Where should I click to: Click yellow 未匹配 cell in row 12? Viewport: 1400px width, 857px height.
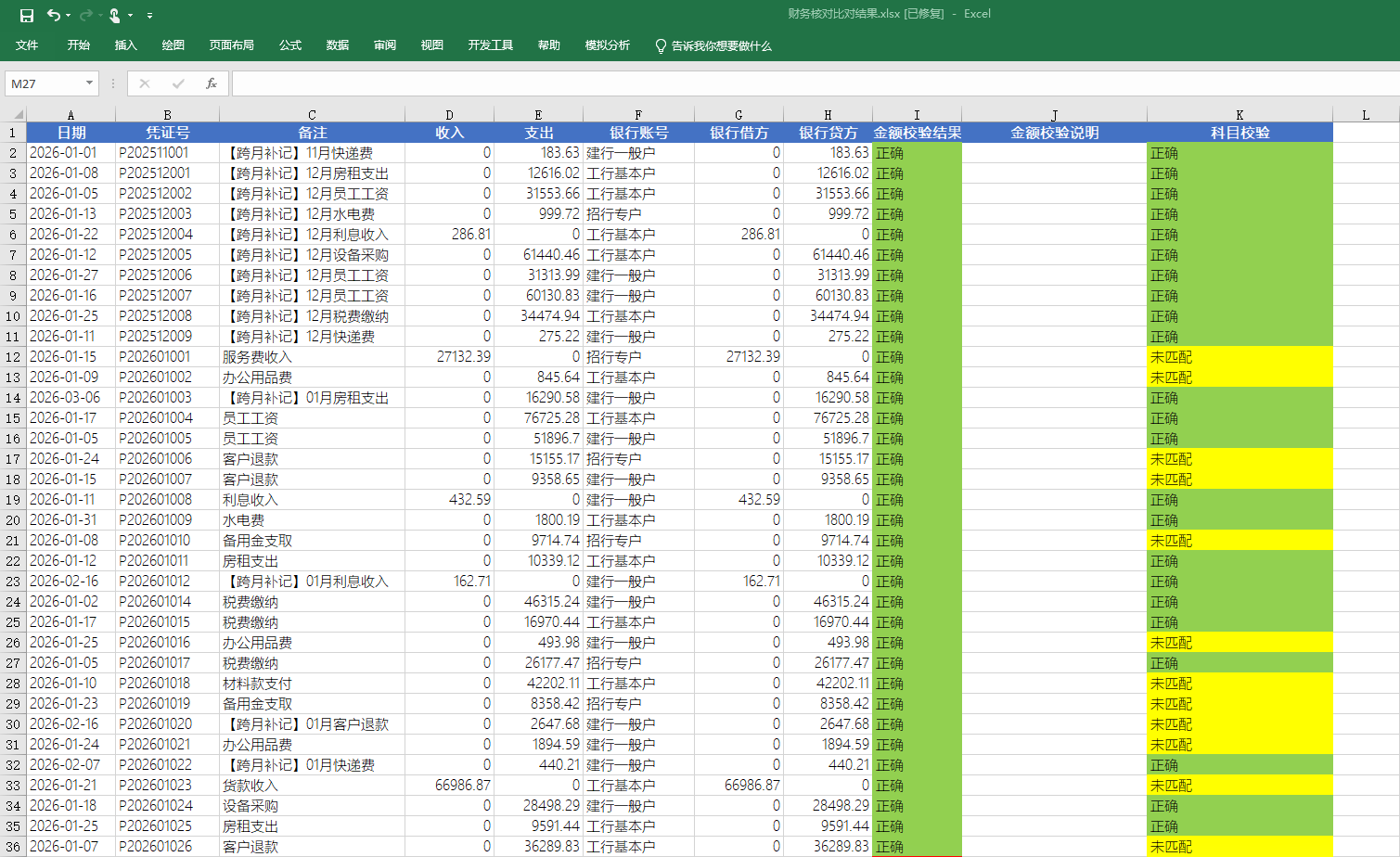point(1239,357)
